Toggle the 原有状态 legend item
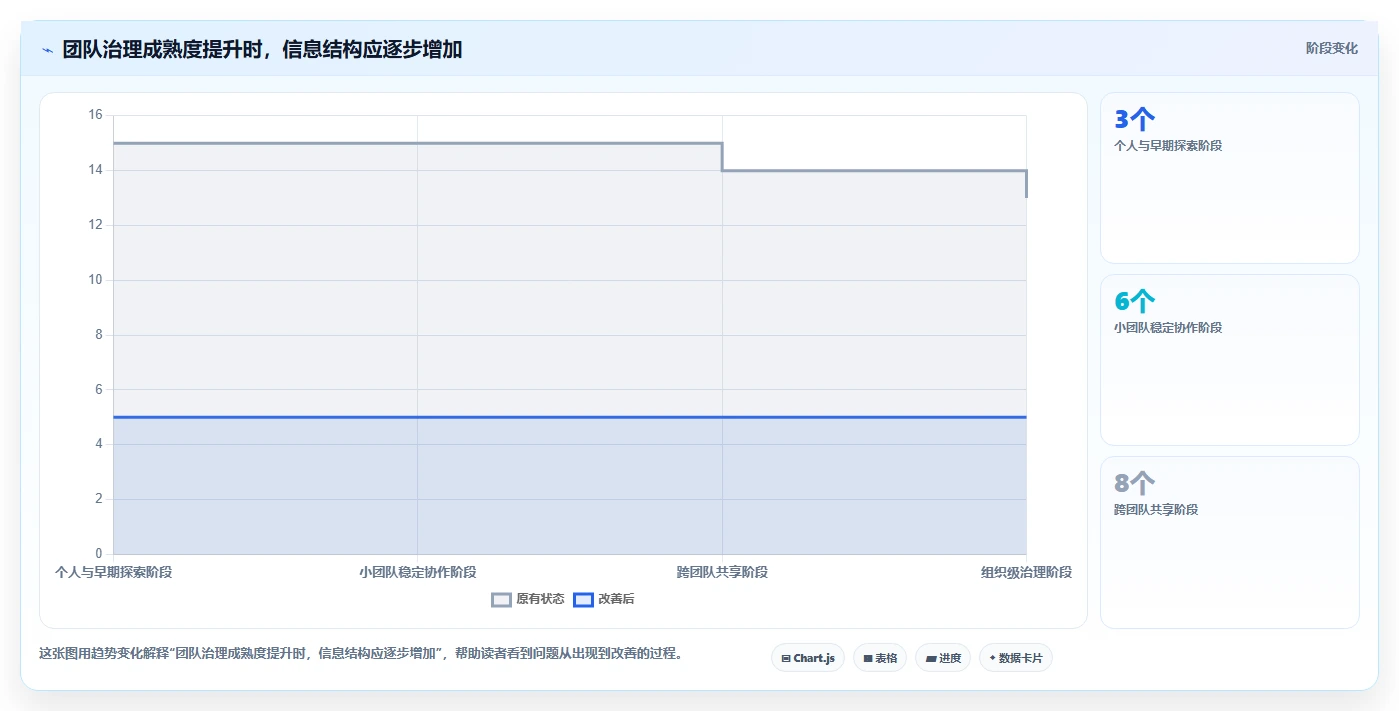The image size is (1399, 711). point(528,599)
